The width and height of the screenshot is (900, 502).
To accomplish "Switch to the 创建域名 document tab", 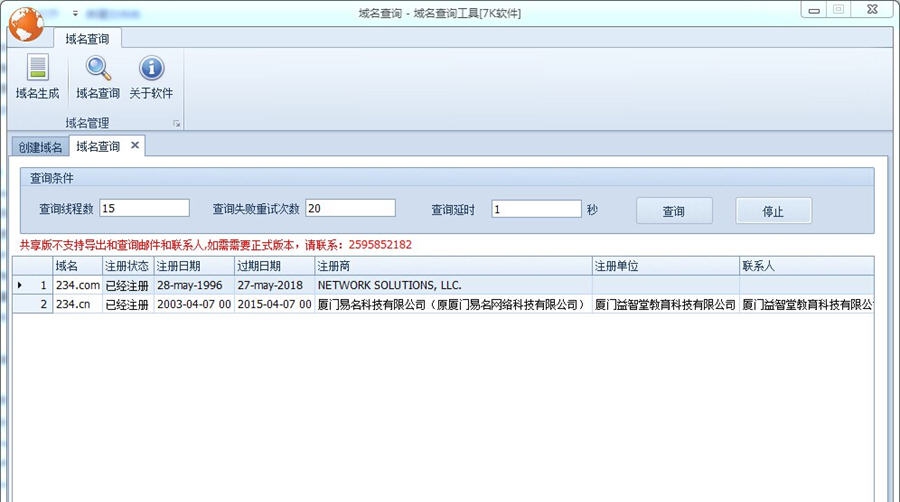I will click(x=40, y=147).
